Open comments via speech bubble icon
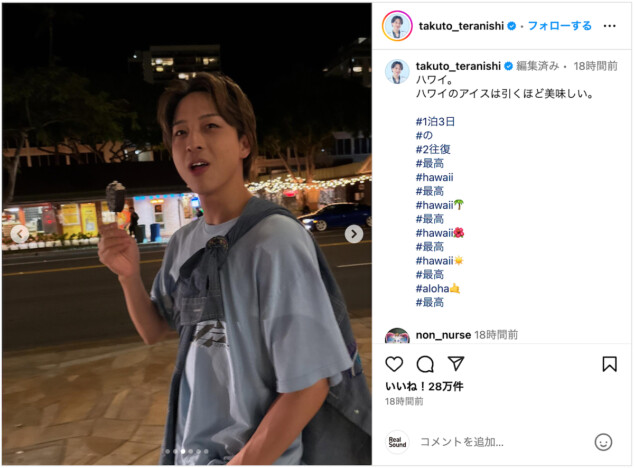 coord(425,364)
